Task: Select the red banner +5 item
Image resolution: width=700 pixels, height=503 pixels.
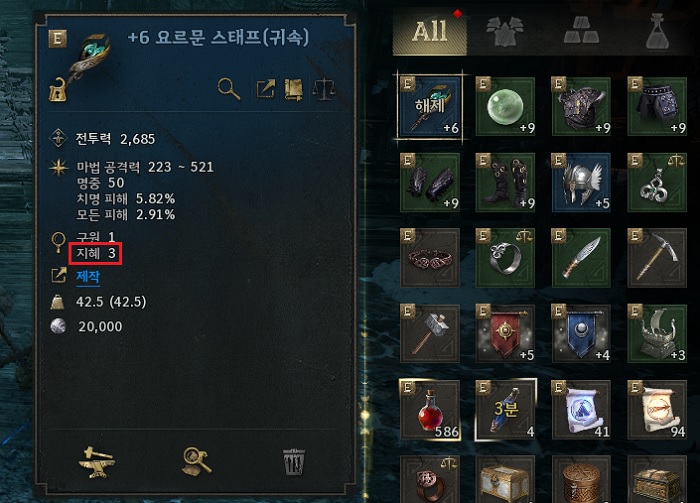Action: tap(505, 333)
